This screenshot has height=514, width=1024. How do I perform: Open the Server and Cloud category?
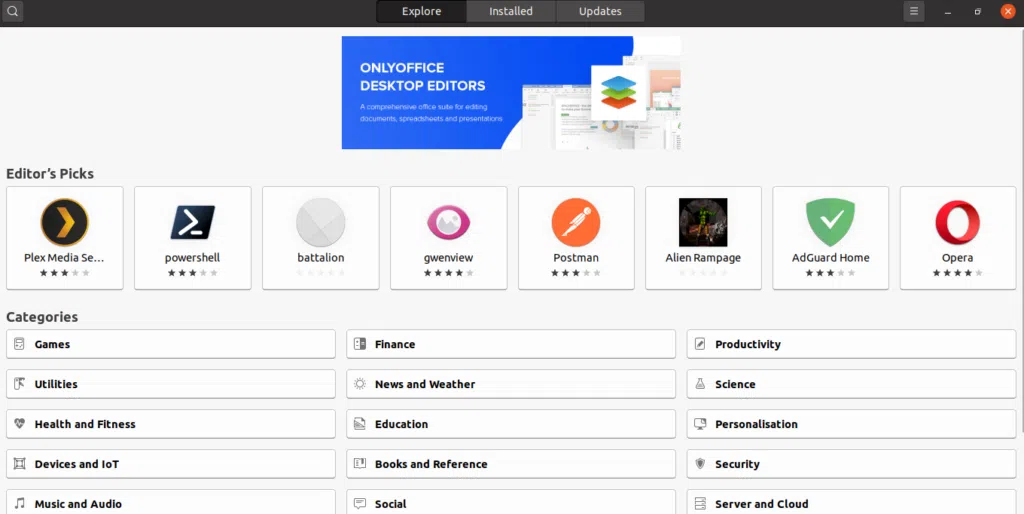click(851, 502)
